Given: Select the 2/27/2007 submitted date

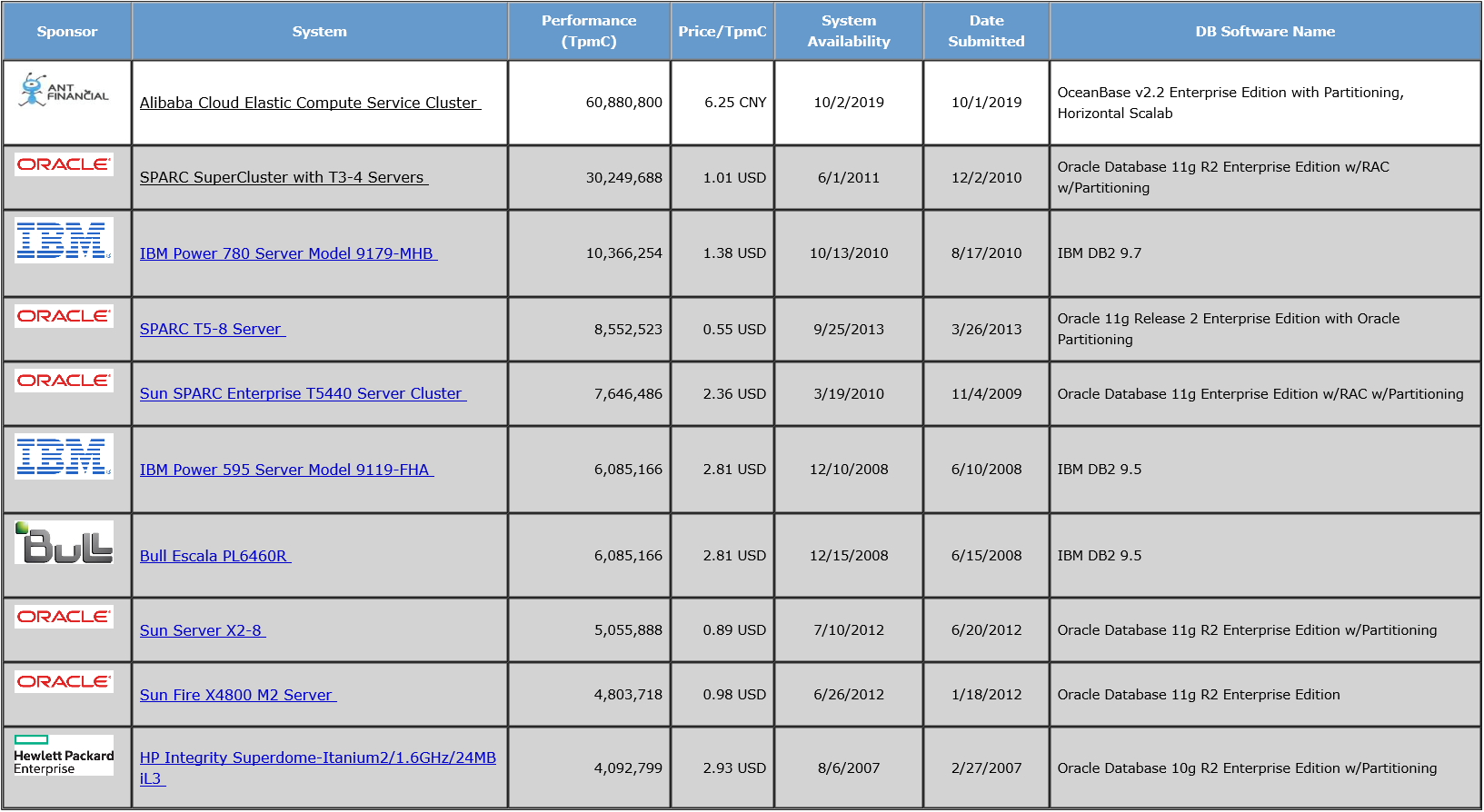Looking at the screenshot, I should click(987, 768).
